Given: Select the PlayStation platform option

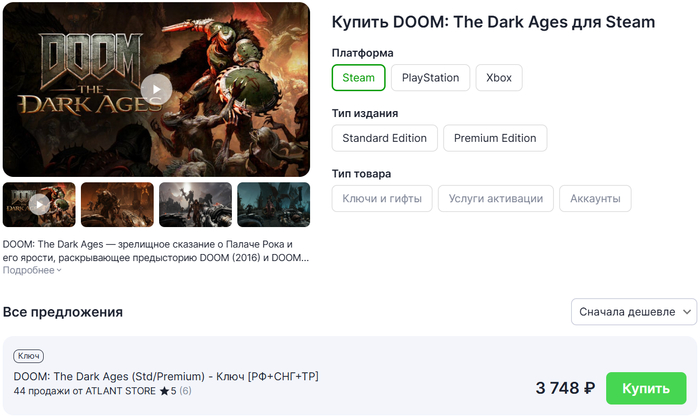Looking at the screenshot, I should (430, 78).
